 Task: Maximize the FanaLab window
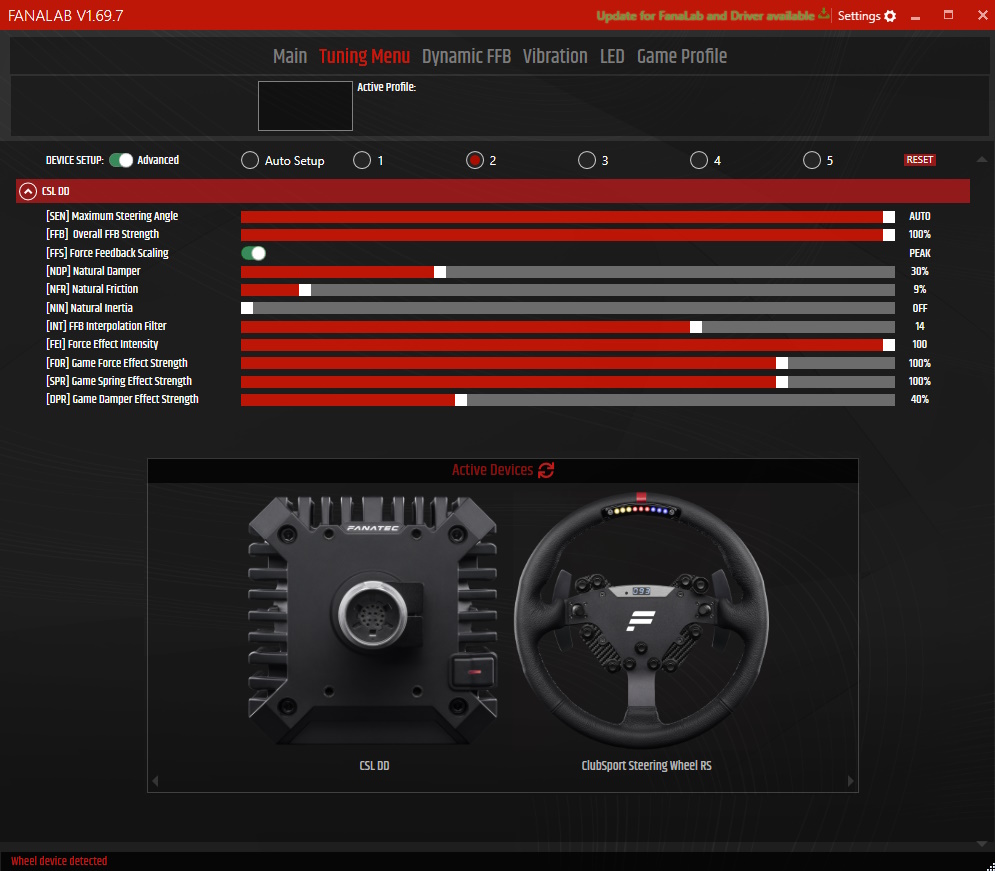click(x=948, y=15)
